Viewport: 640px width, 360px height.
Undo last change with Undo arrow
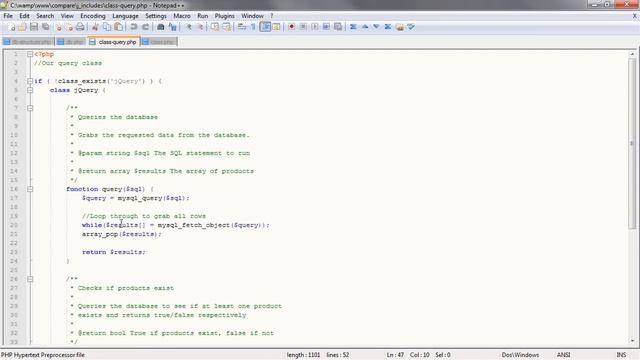coord(133,27)
